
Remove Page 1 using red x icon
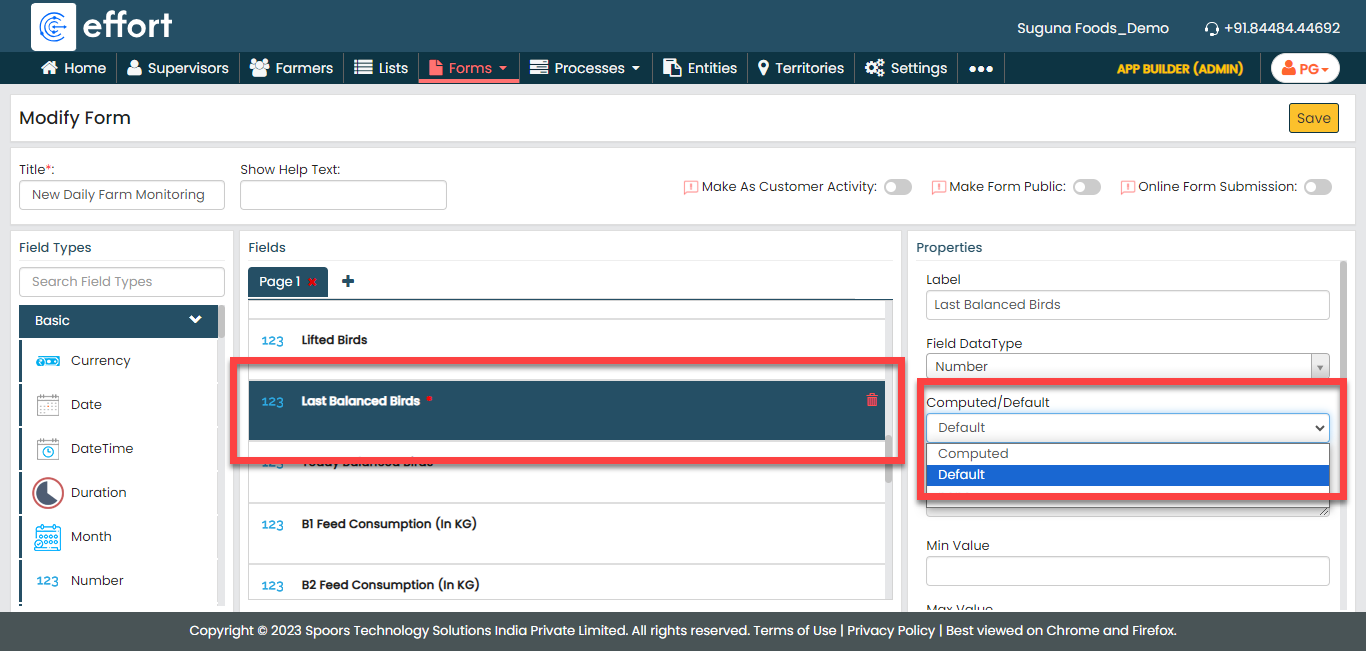click(x=313, y=283)
